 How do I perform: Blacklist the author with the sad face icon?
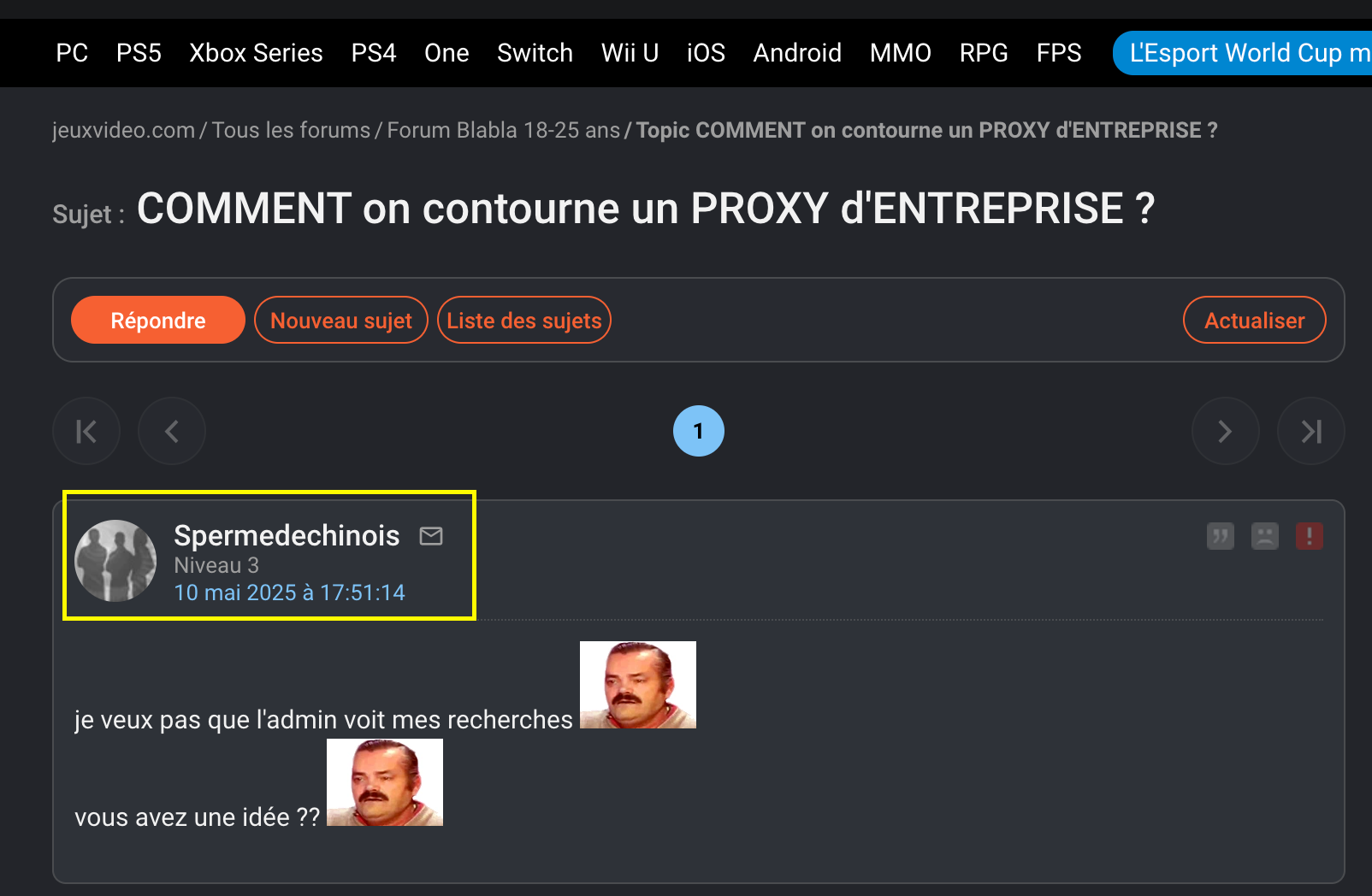(x=1264, y=536)
